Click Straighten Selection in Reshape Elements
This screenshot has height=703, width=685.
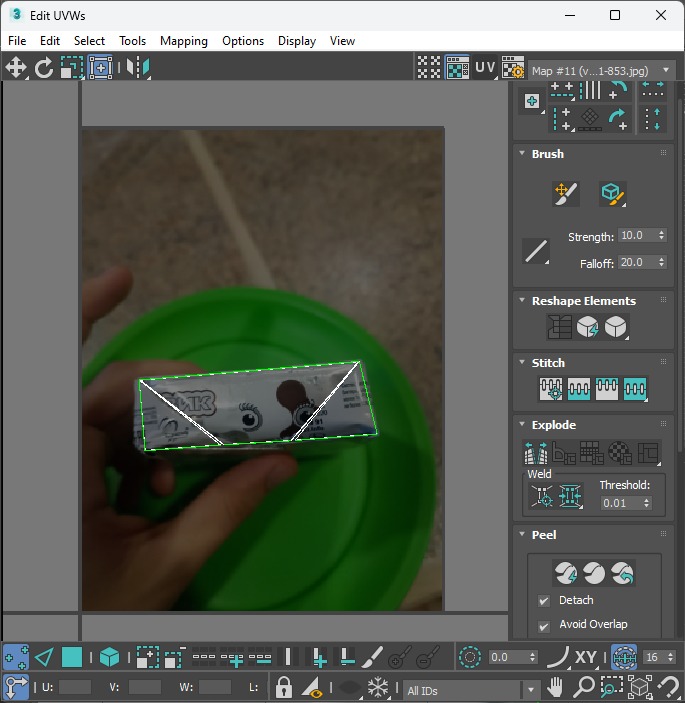tap(559, 326)
